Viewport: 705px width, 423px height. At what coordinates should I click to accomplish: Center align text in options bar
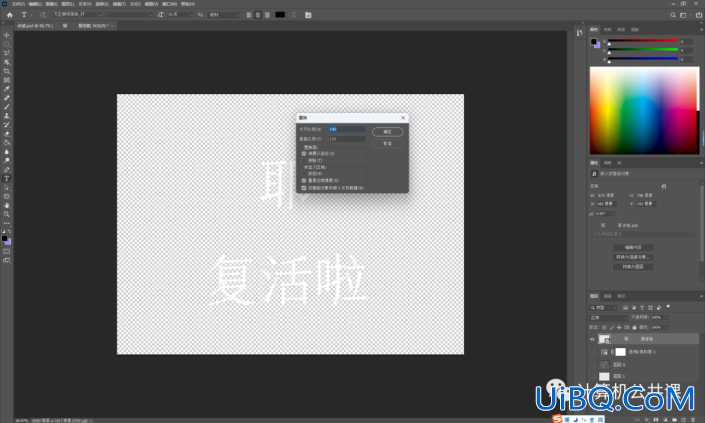(x=258, y=15)
